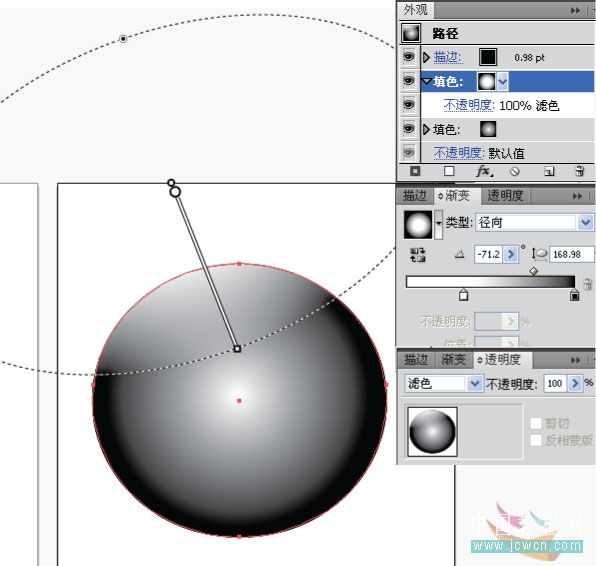
Task: Click Add New Stroke icon
Action: point(415,171)
